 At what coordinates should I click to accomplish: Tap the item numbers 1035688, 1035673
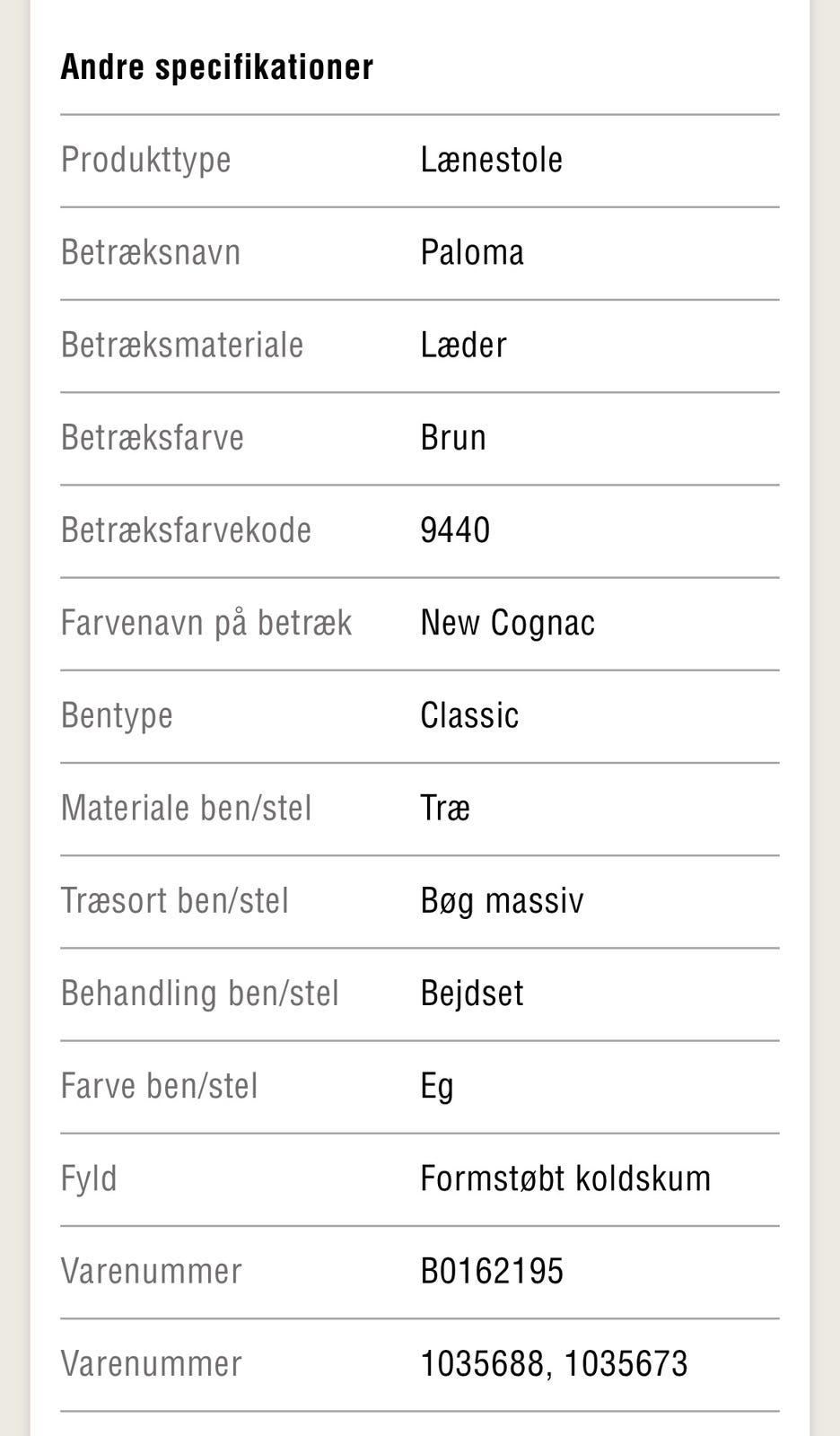coord(554,1363)
